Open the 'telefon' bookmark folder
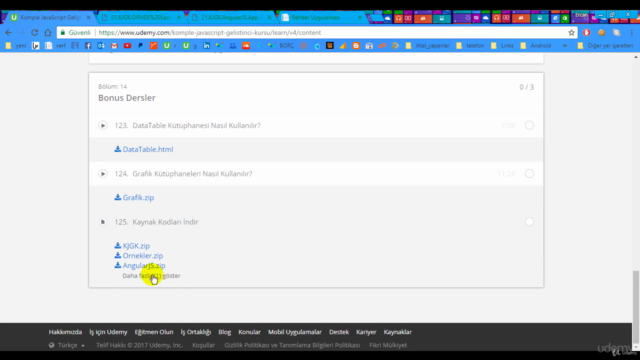 click(470, 46)
